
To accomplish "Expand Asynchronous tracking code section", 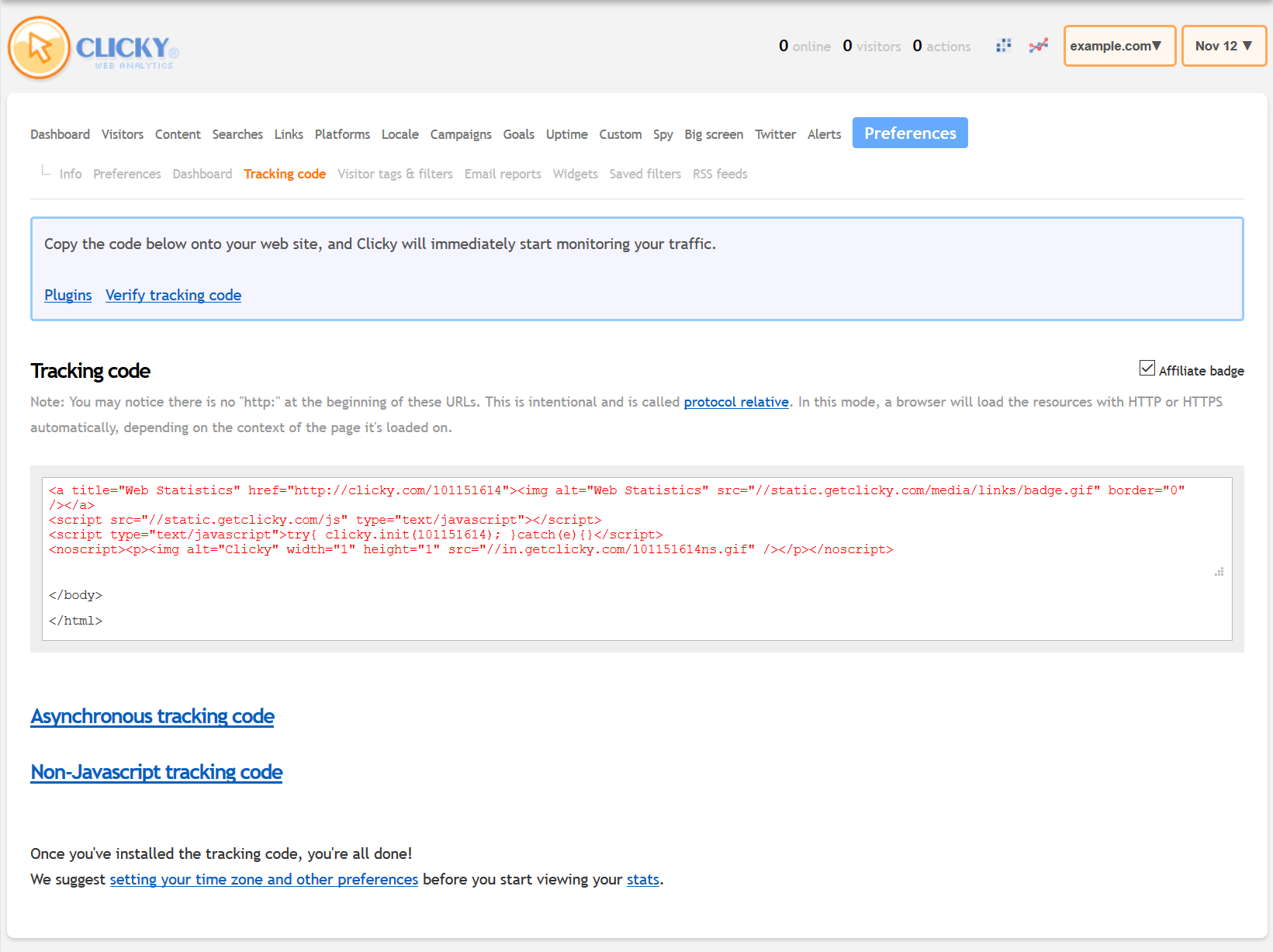I will (152, 716).
